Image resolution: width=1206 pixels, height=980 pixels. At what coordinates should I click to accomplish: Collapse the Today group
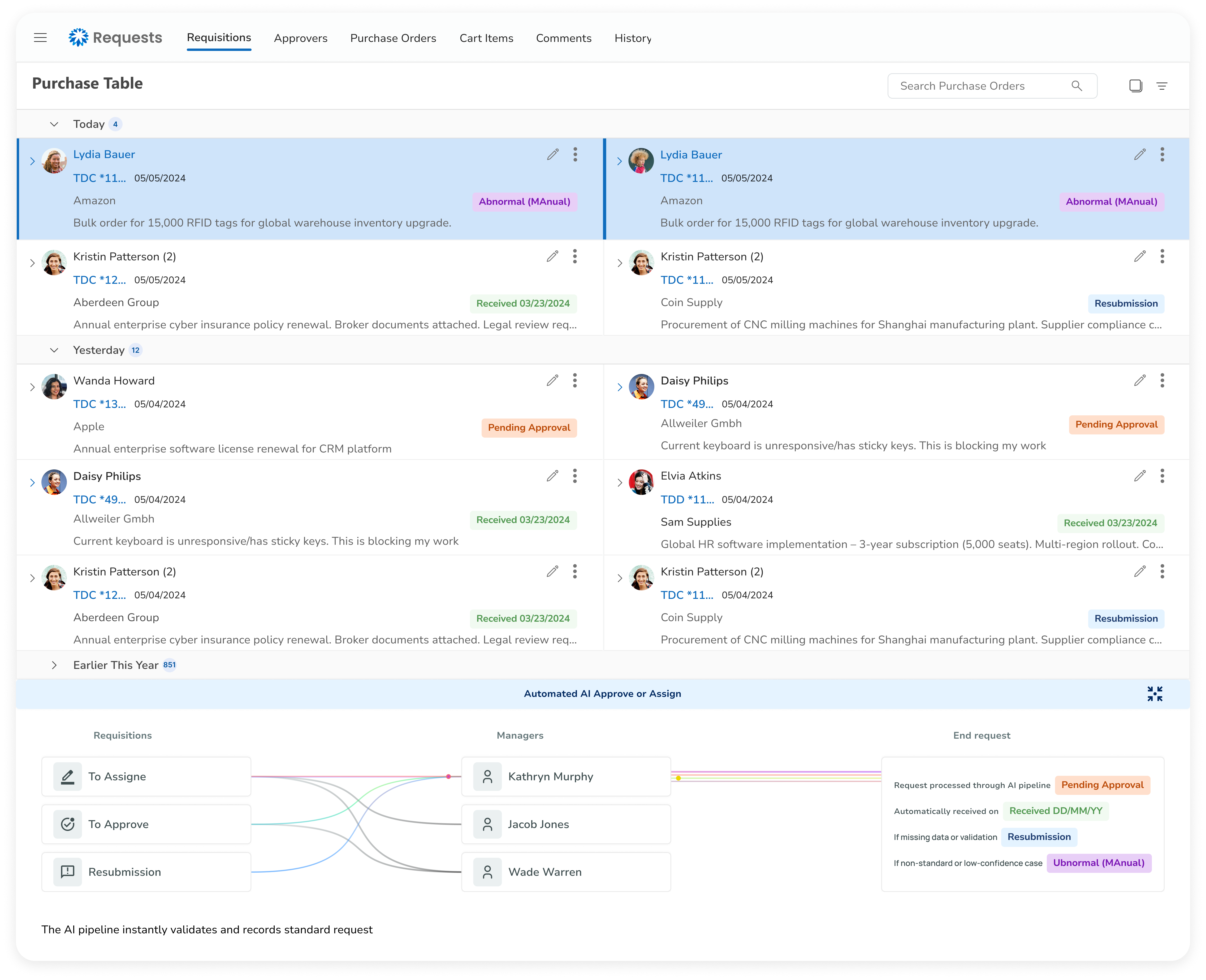pyautogui.click(x=54, y=124)
